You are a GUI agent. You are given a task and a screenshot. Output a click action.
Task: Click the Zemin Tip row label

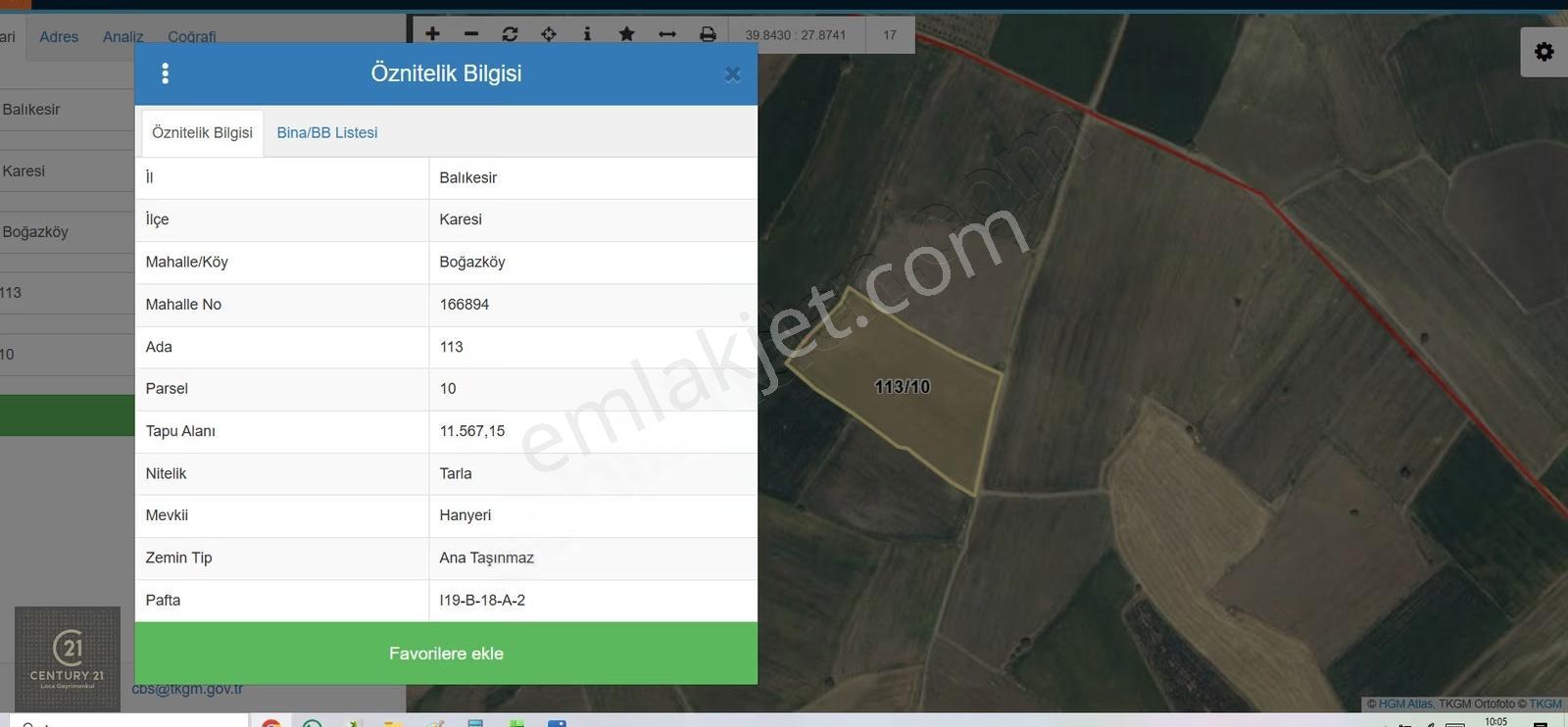(178, 558)
